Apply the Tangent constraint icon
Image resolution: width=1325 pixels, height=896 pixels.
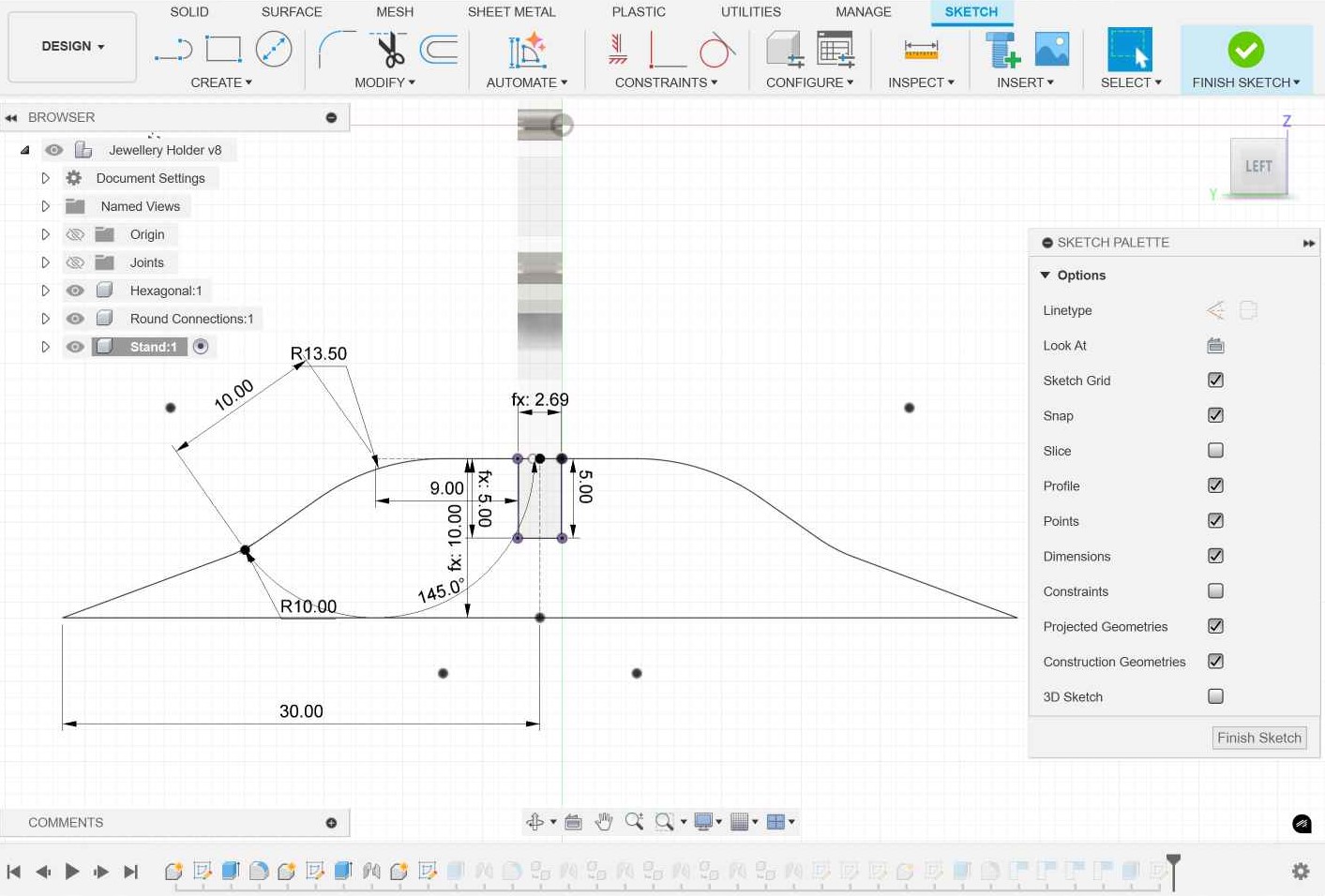(x=717, y=50)
